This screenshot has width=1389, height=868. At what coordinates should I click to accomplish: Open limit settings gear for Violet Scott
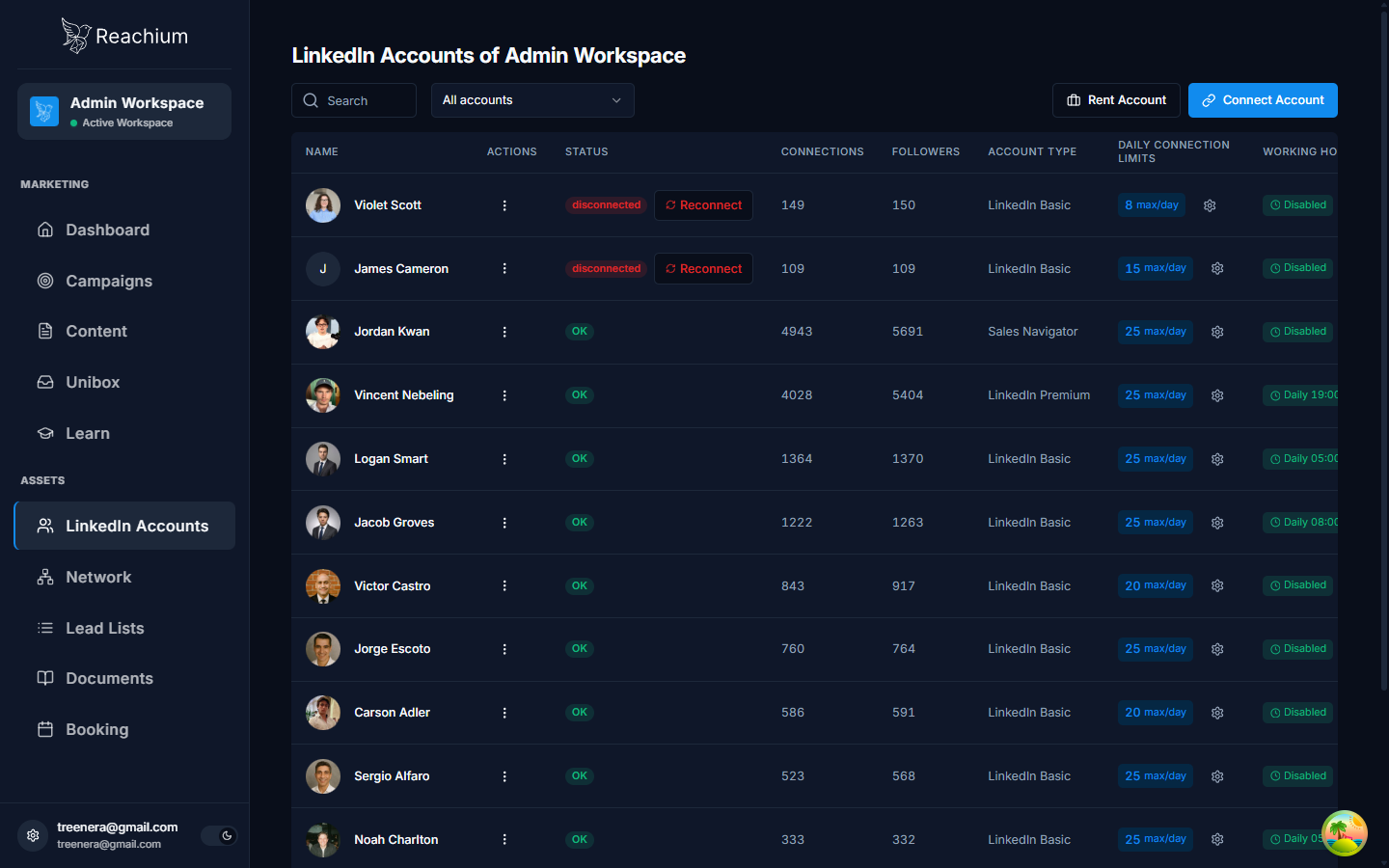coord(1210,205)
